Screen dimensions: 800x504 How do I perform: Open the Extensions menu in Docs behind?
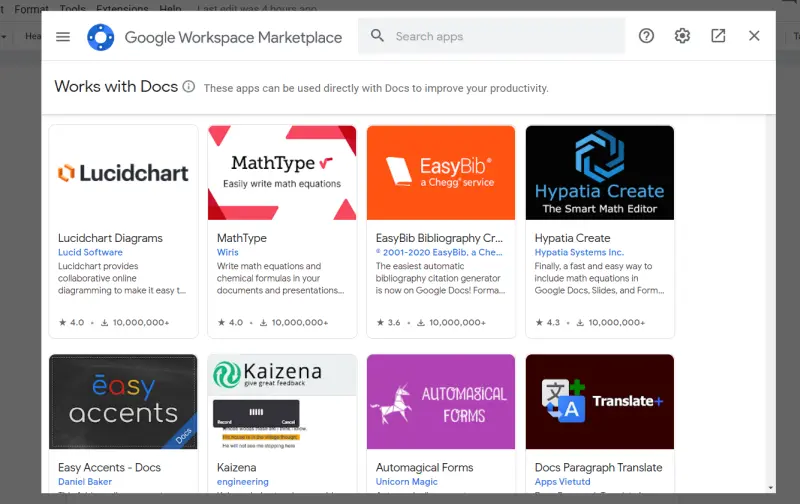click(x=122, y=8)
